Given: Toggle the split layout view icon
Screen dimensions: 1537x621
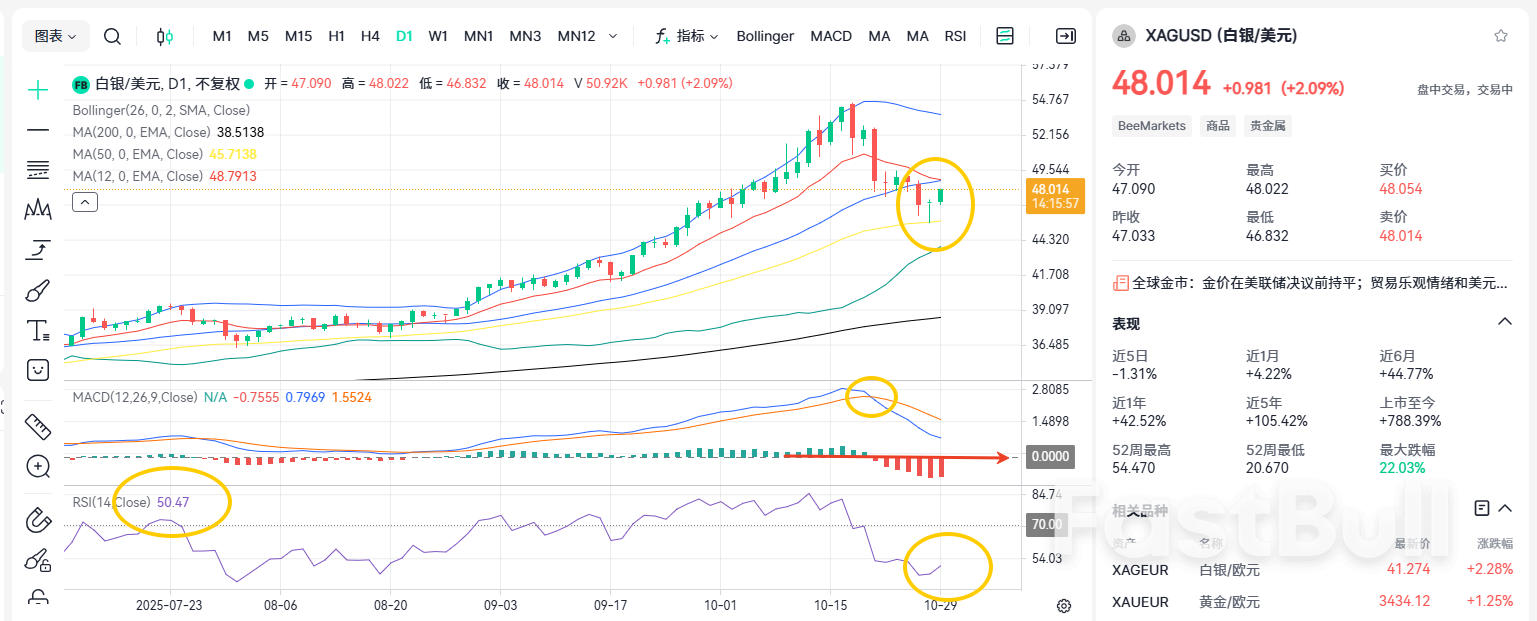Looking at the screenshot, I should coord(1004,35).
